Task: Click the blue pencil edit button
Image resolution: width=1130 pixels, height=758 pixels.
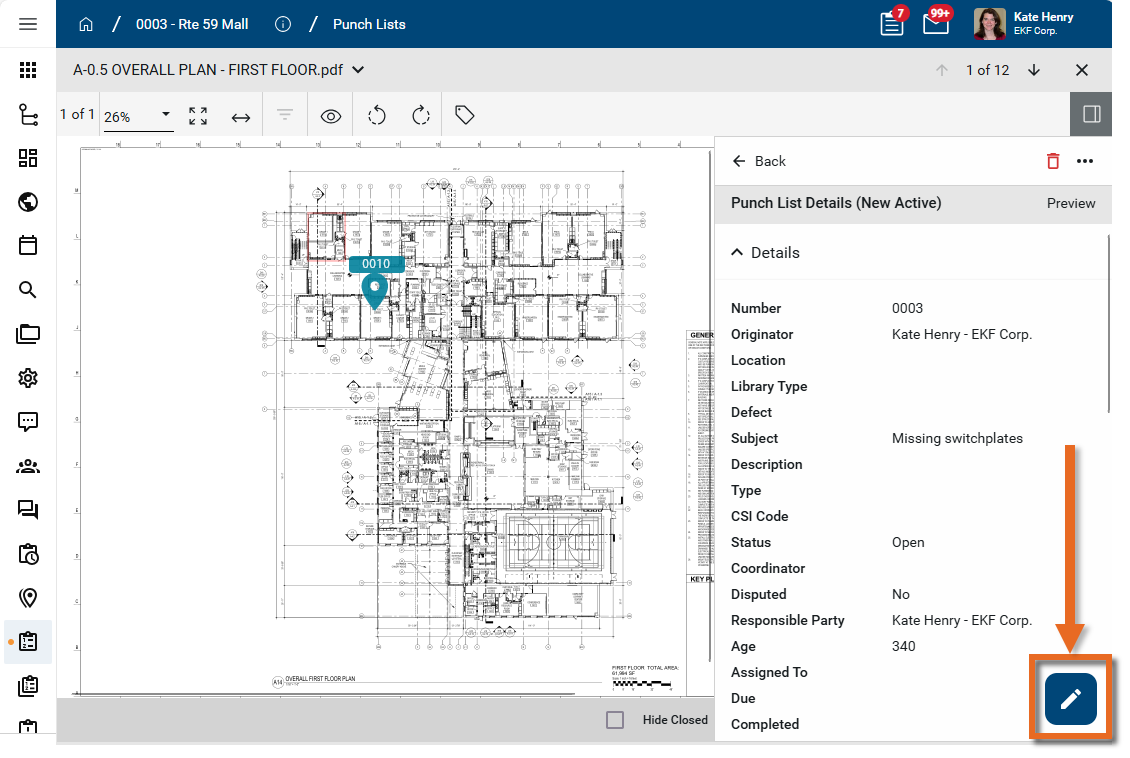Action: point(1070,699)
